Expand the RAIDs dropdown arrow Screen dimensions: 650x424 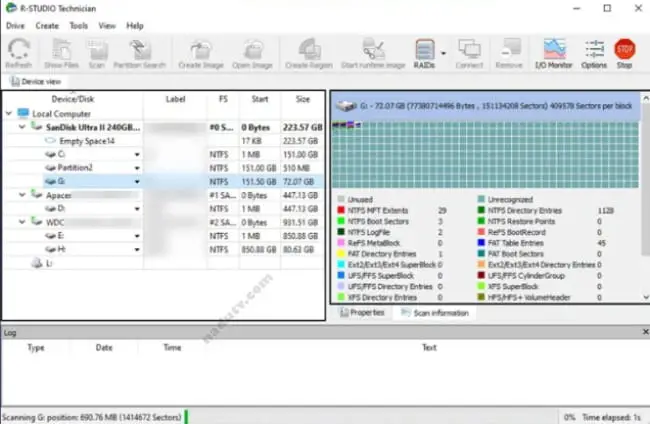click(x=443, y=53)
